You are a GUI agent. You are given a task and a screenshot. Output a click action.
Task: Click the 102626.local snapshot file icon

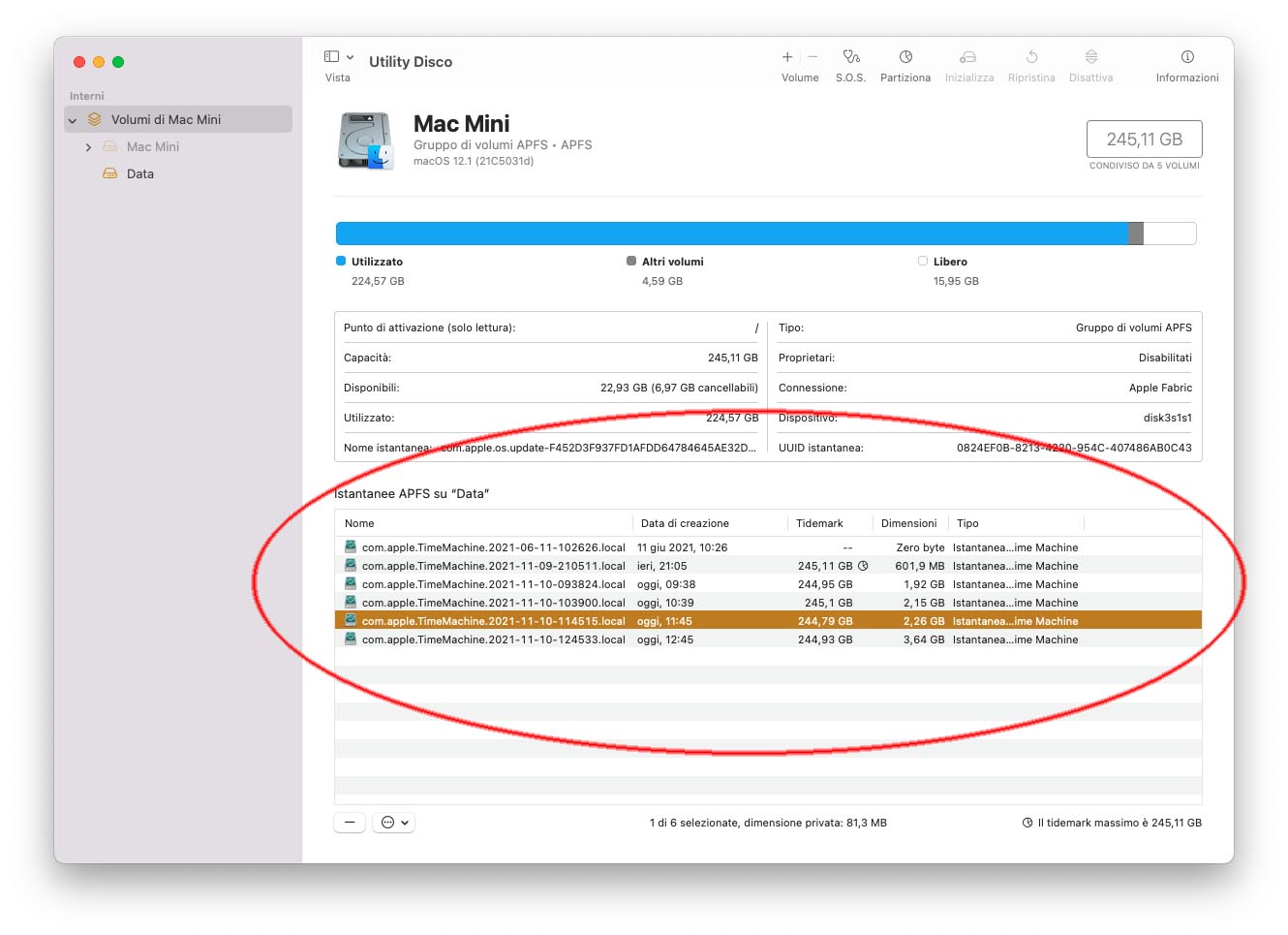click(x=351, y=546)
